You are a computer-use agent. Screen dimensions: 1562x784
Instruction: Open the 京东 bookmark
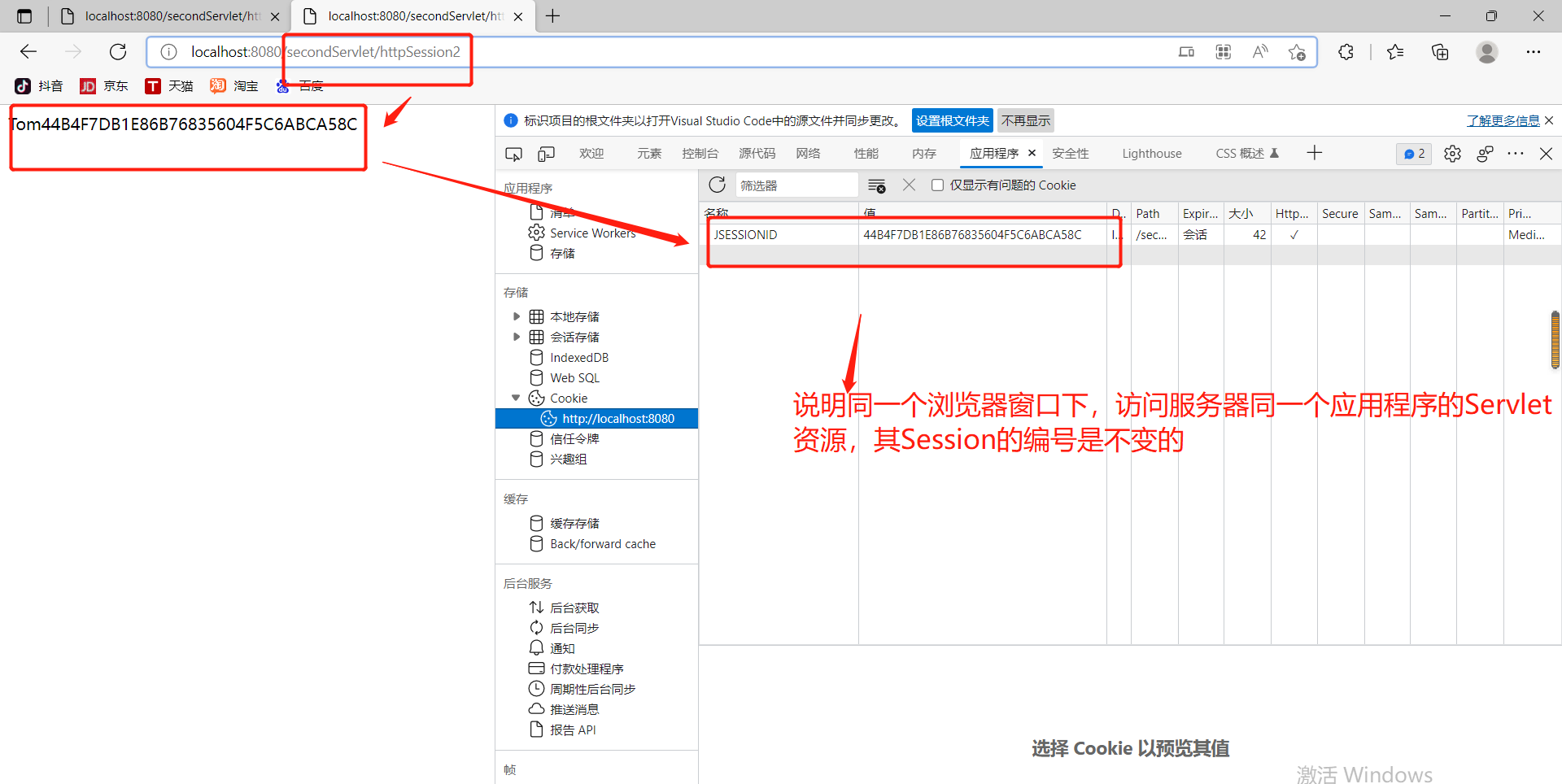click(104, 86)
